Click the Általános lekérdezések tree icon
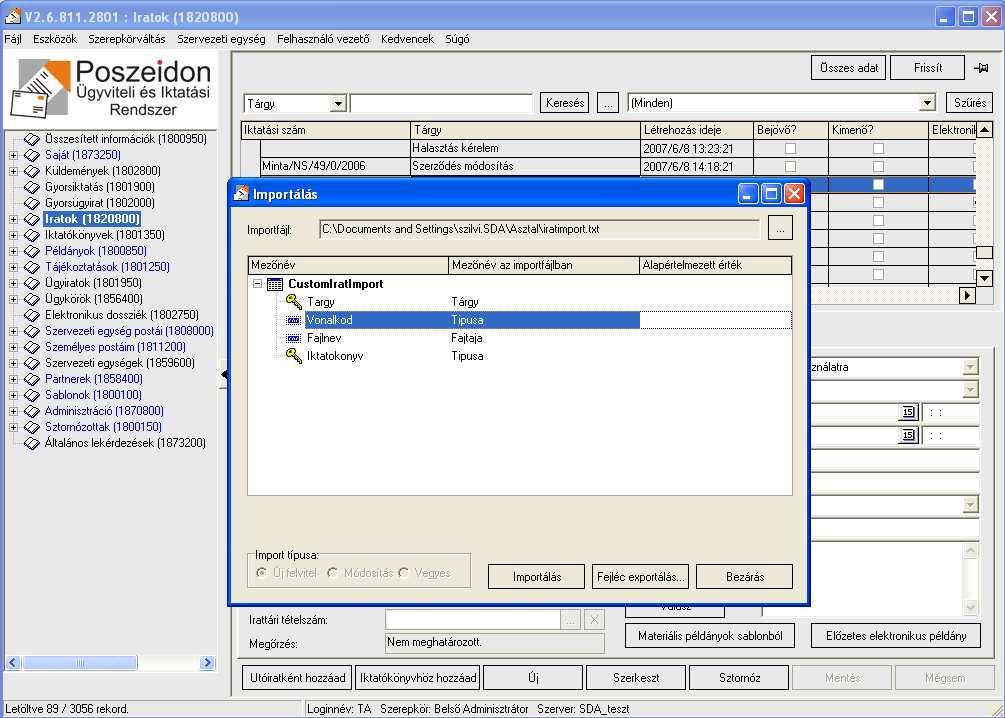Image resolution: width=1005 pixels, height=718 pixels. pos(32,443)
